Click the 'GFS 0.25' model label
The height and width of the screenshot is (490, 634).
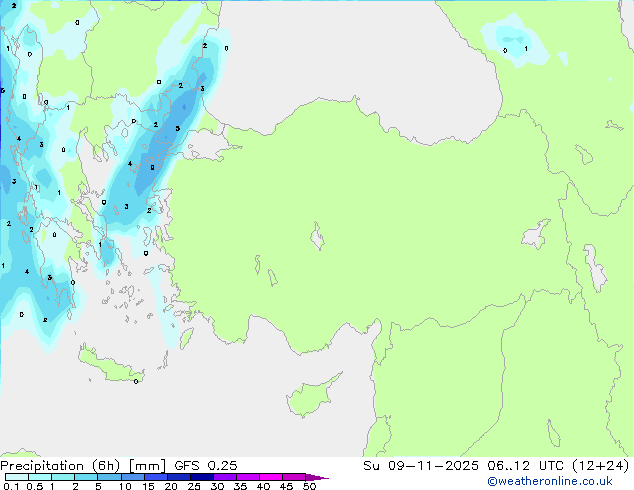206,466
